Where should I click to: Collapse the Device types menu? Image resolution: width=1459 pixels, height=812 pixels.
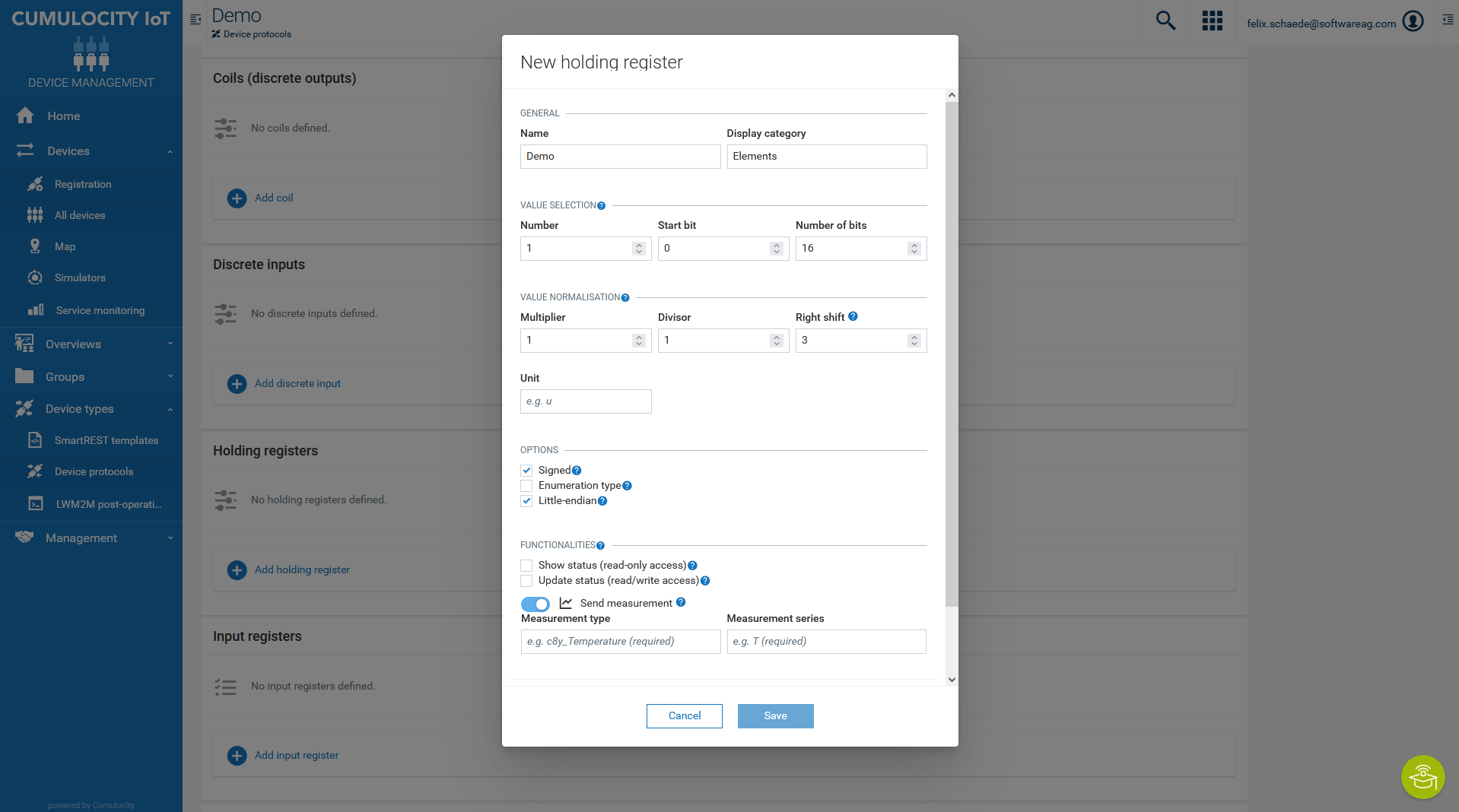[x=170, y=409]
